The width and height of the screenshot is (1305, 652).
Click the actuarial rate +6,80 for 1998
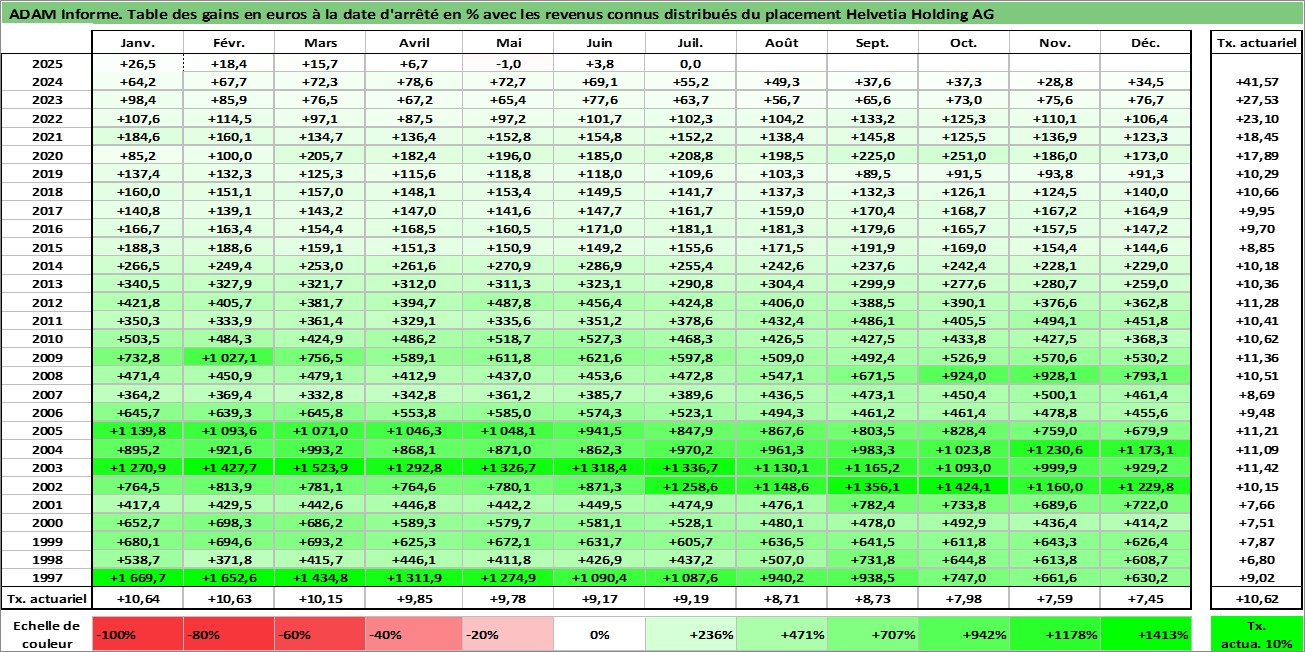tap(1255, 559)
